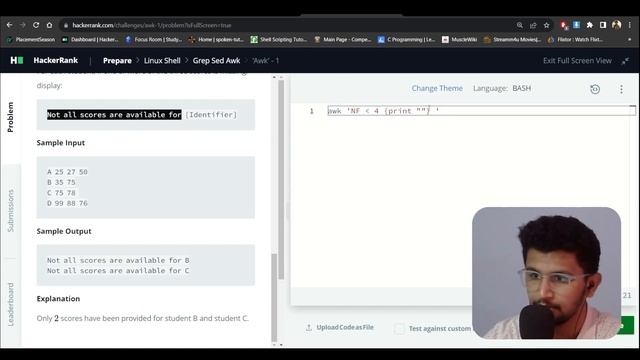
Task: Open the Shell Scripting Tuto bookmark
Action: click(279, 40)
